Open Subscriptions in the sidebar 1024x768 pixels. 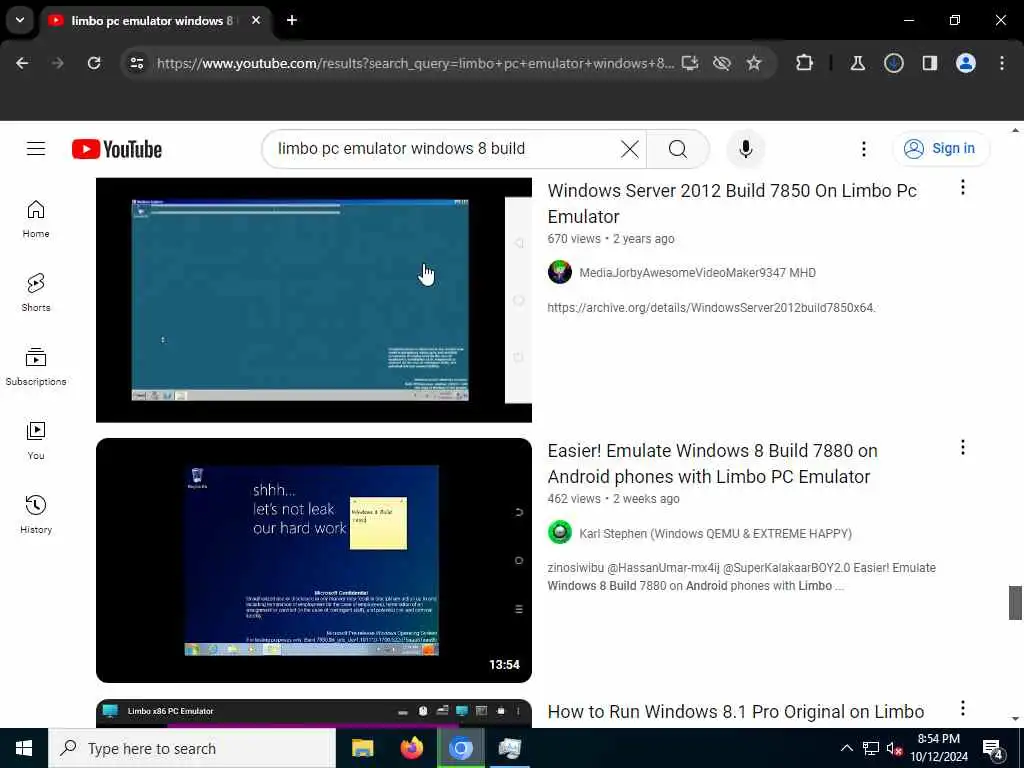point(36,367)
